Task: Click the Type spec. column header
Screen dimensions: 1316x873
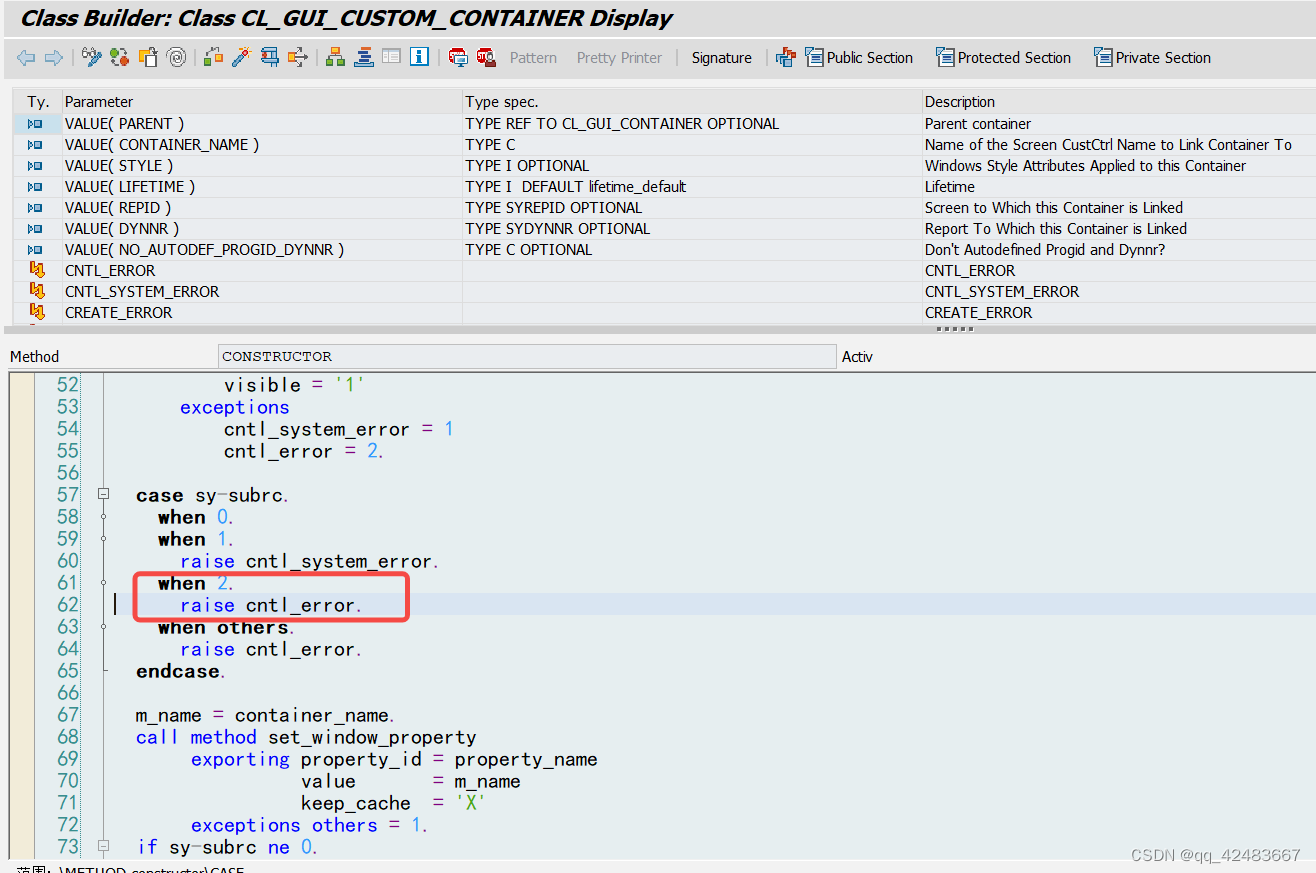Action: 692,102
